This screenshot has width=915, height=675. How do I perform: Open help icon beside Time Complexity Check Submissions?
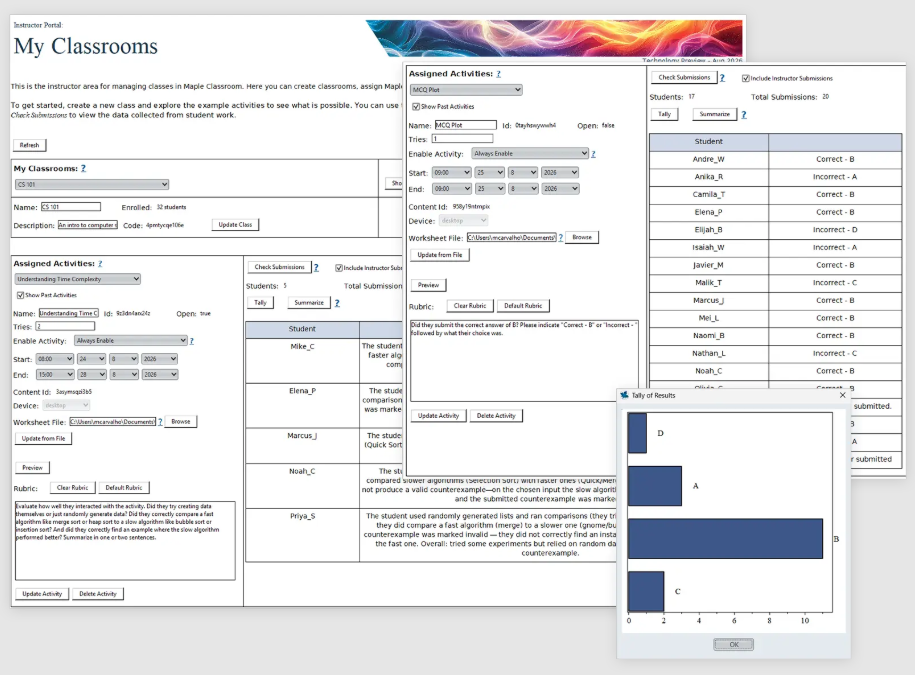(316, 267)
